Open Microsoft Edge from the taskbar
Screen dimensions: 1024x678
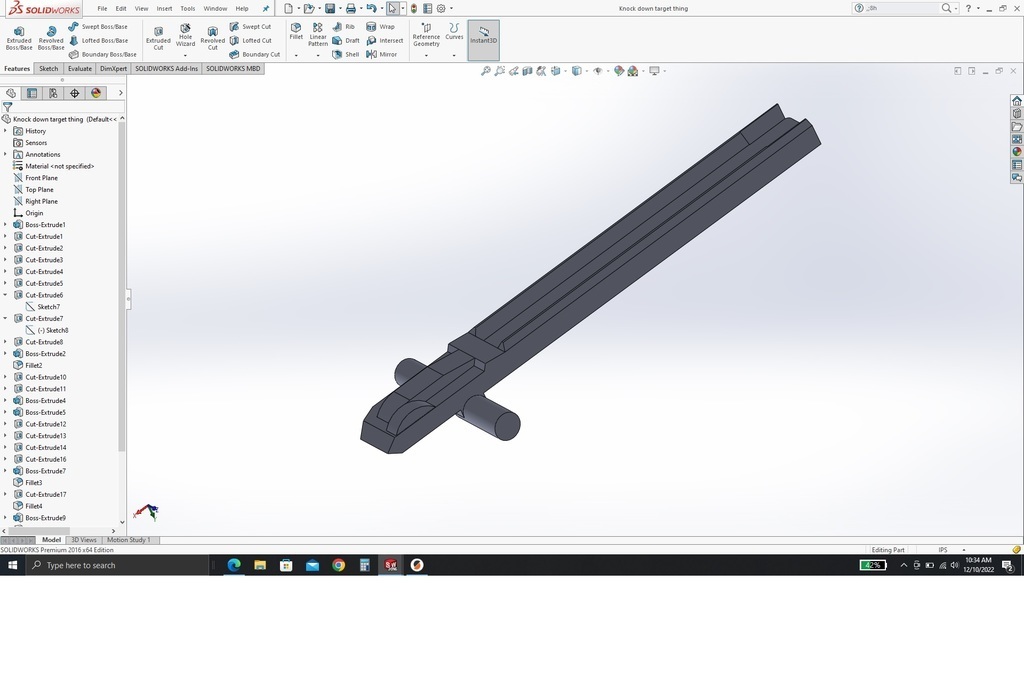point(234,565)
